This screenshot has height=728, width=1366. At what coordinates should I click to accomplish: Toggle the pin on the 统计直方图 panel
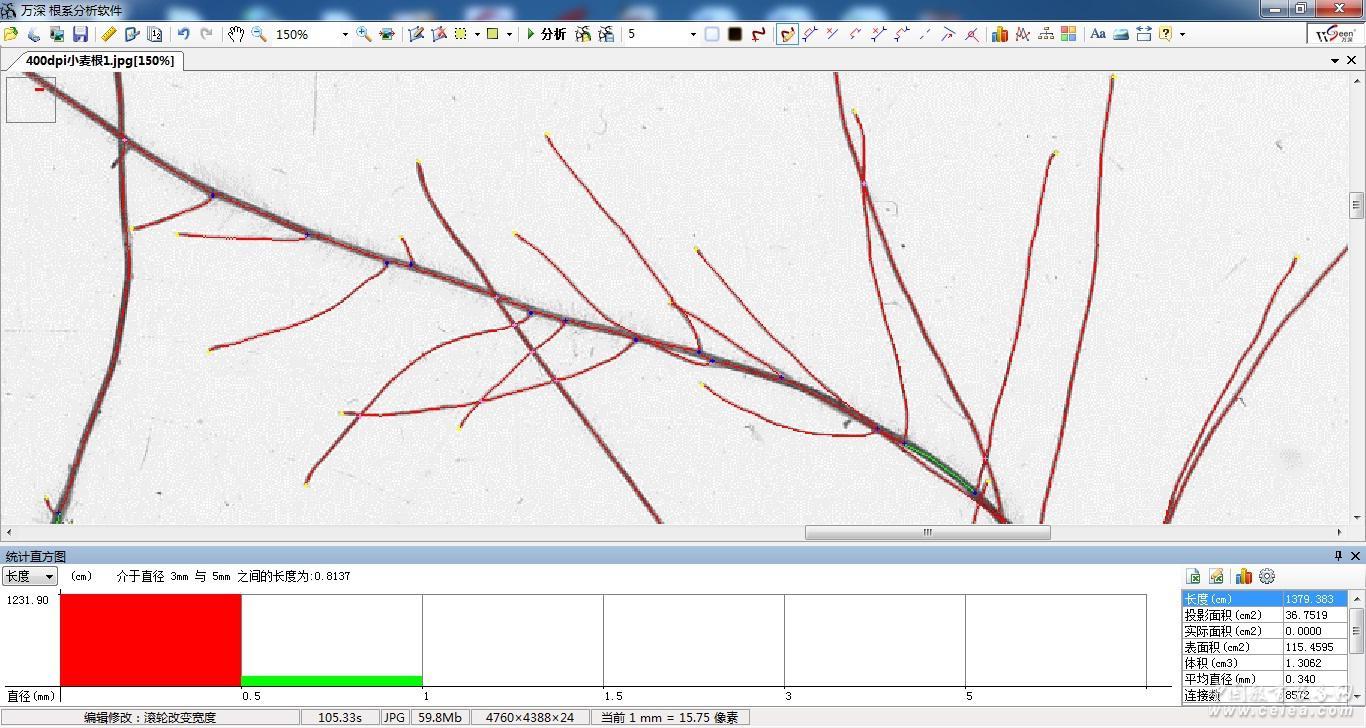[1338, 556]
